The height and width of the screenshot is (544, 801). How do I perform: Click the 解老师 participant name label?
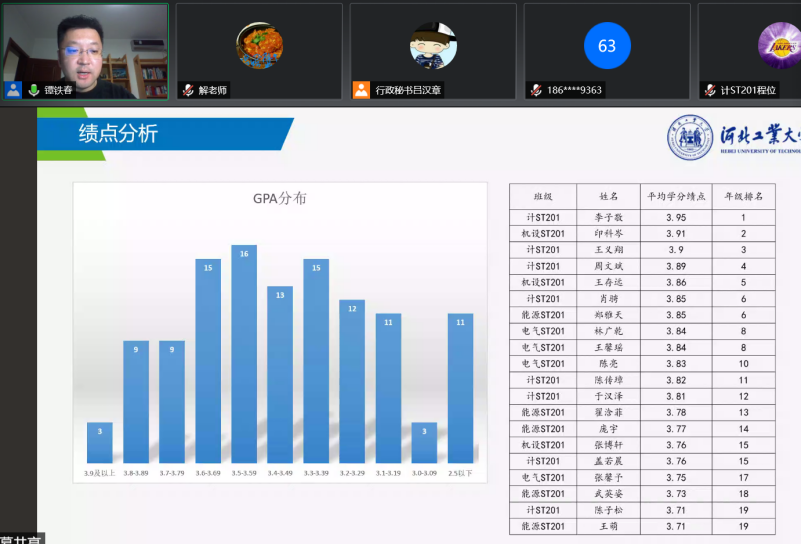click(213, 90)
